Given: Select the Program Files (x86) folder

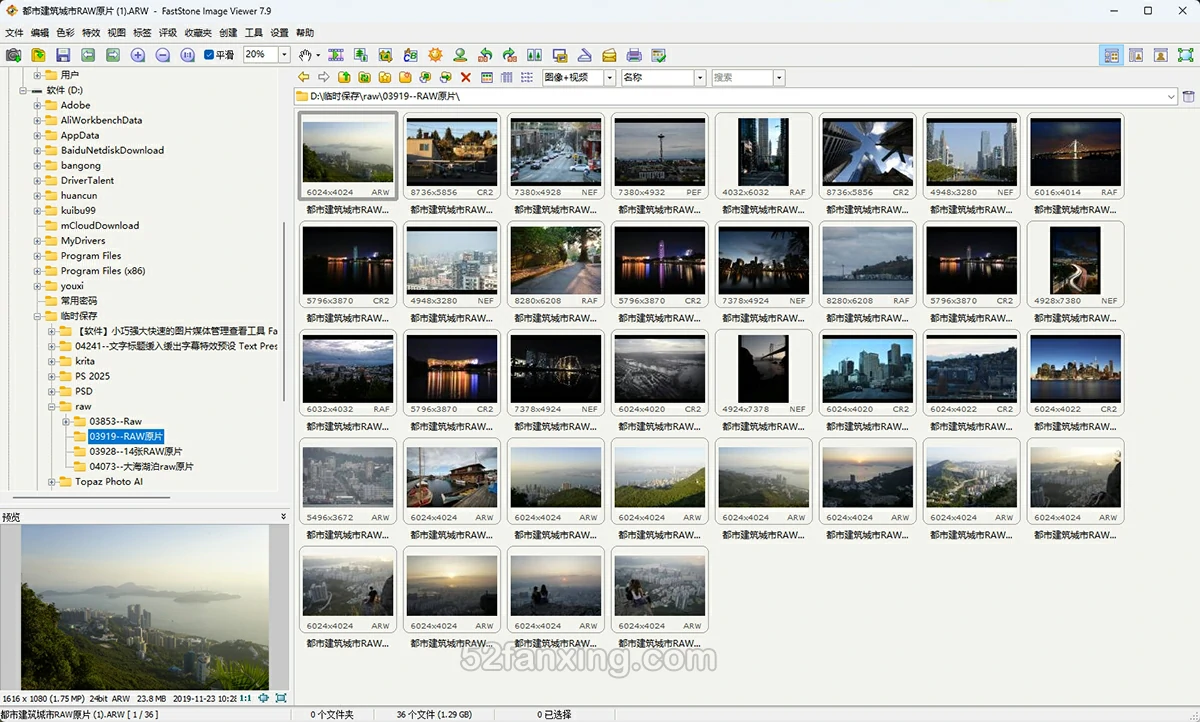Looking at the screenshot, I should pos(103,271).
